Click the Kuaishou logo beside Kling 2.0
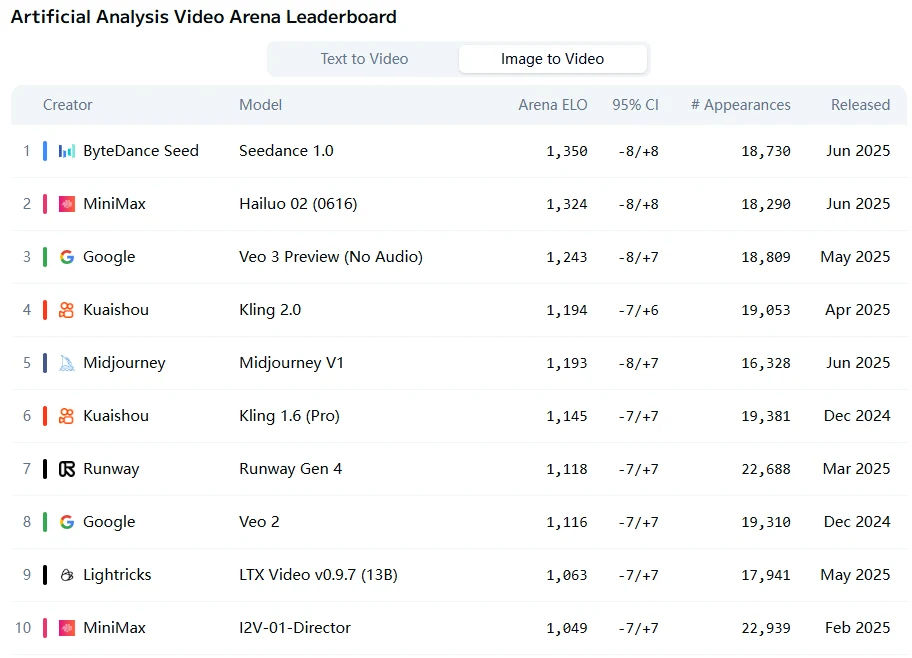The image size is (912, 658). (x=67, y=310)
